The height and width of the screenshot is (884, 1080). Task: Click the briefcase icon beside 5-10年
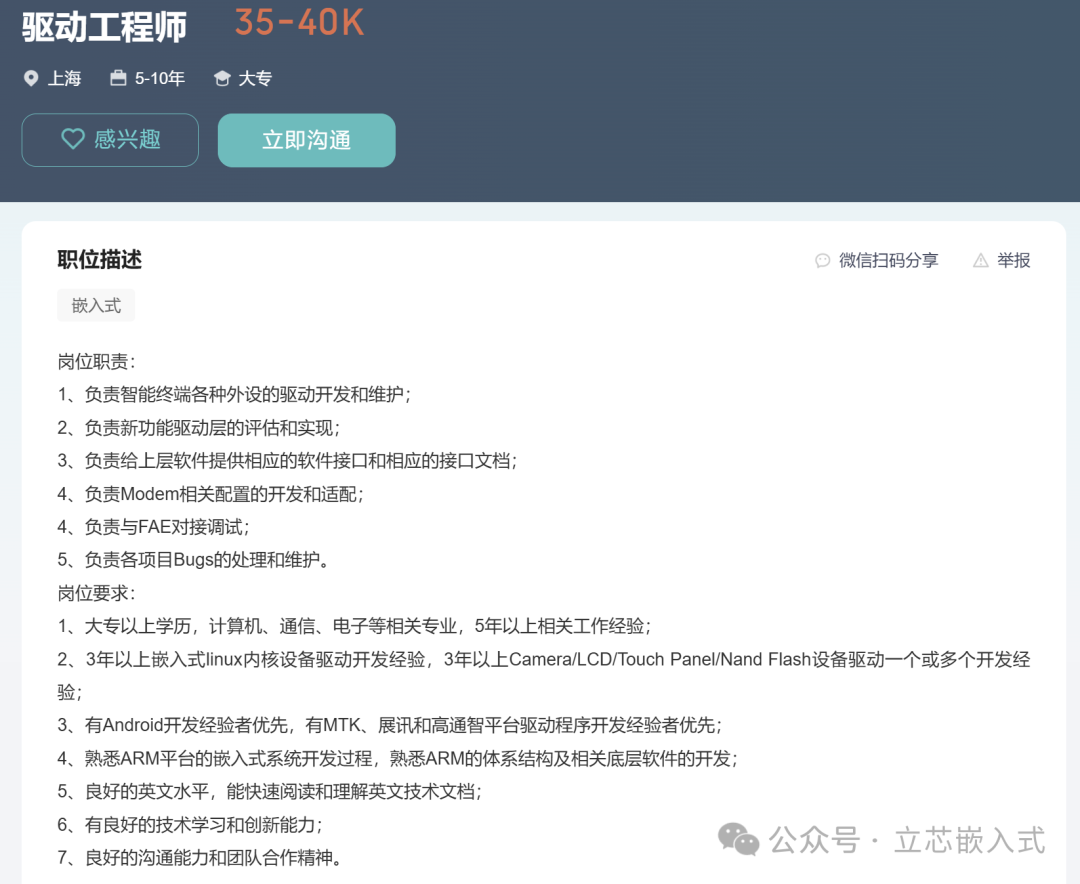[x=118, y=78]
